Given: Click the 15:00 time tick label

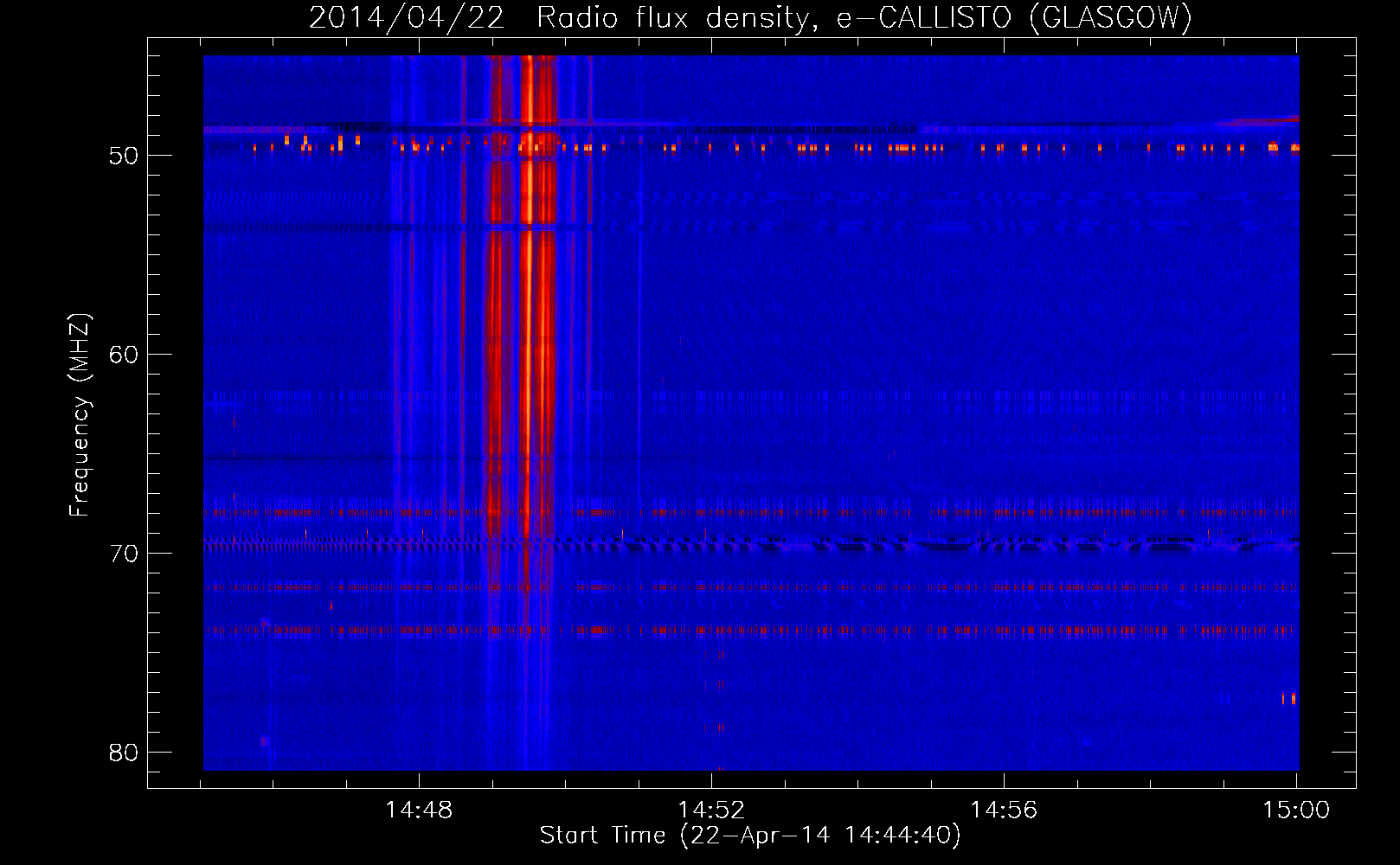Looking at the screenshot, I should coord(1296,810).
